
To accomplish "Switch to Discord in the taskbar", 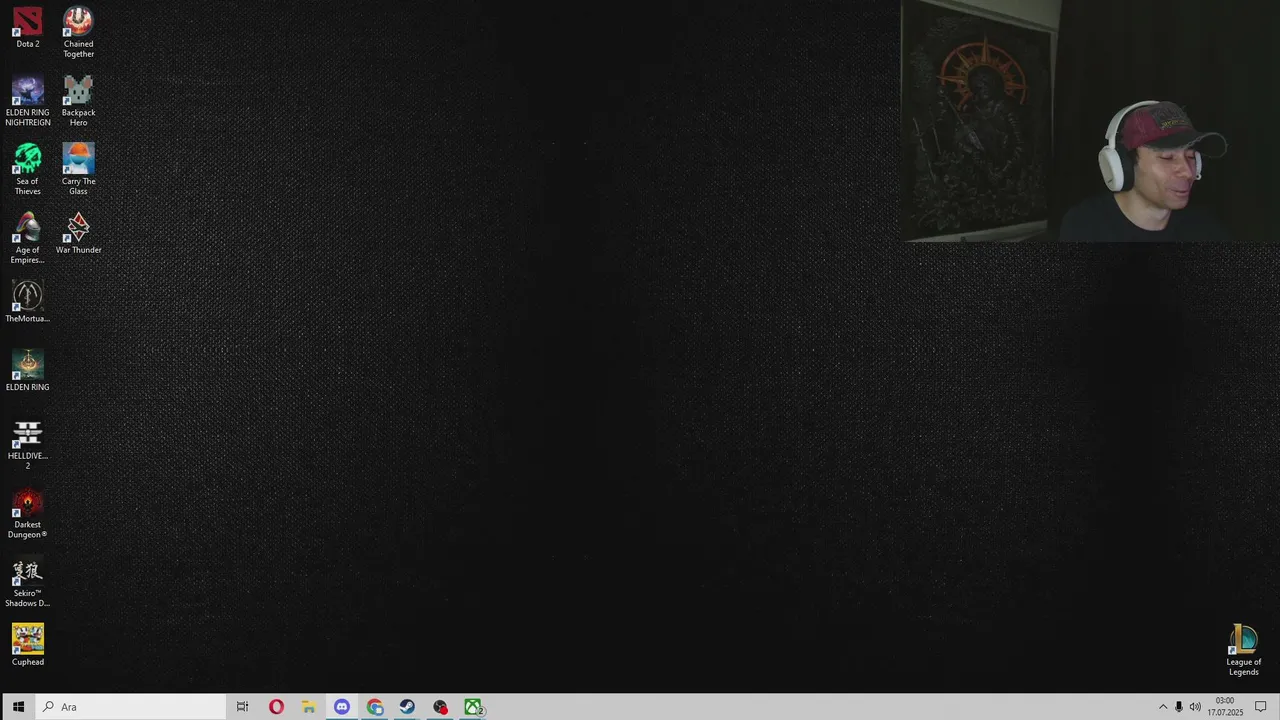I will click(x=342, y=707).
